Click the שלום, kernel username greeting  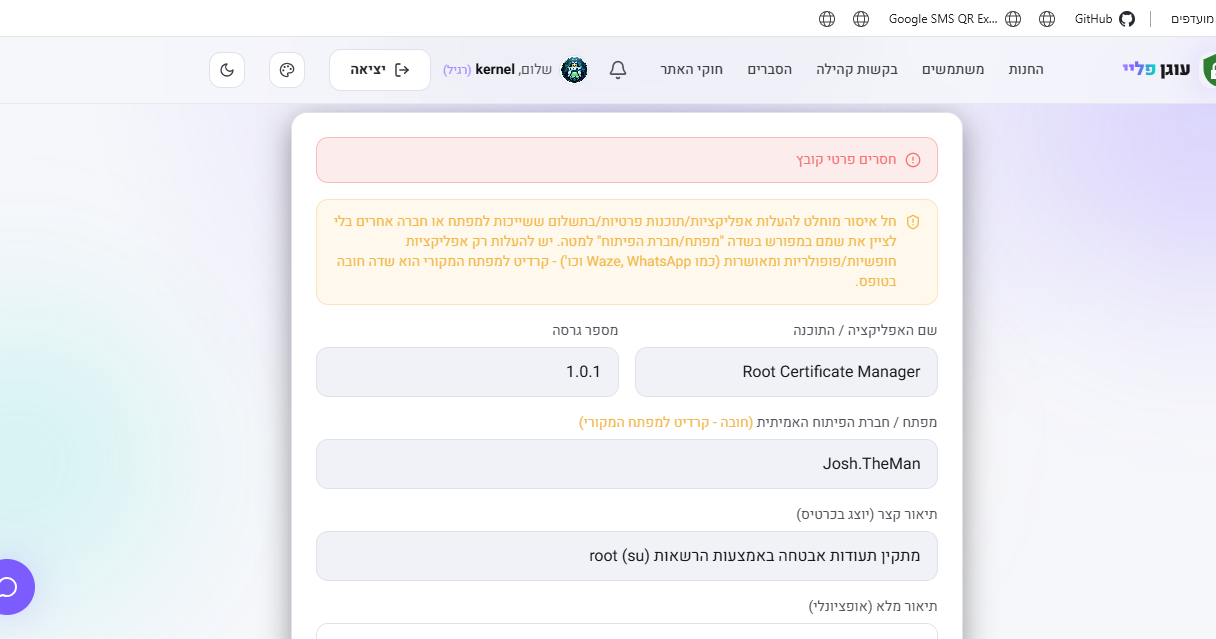514,70
